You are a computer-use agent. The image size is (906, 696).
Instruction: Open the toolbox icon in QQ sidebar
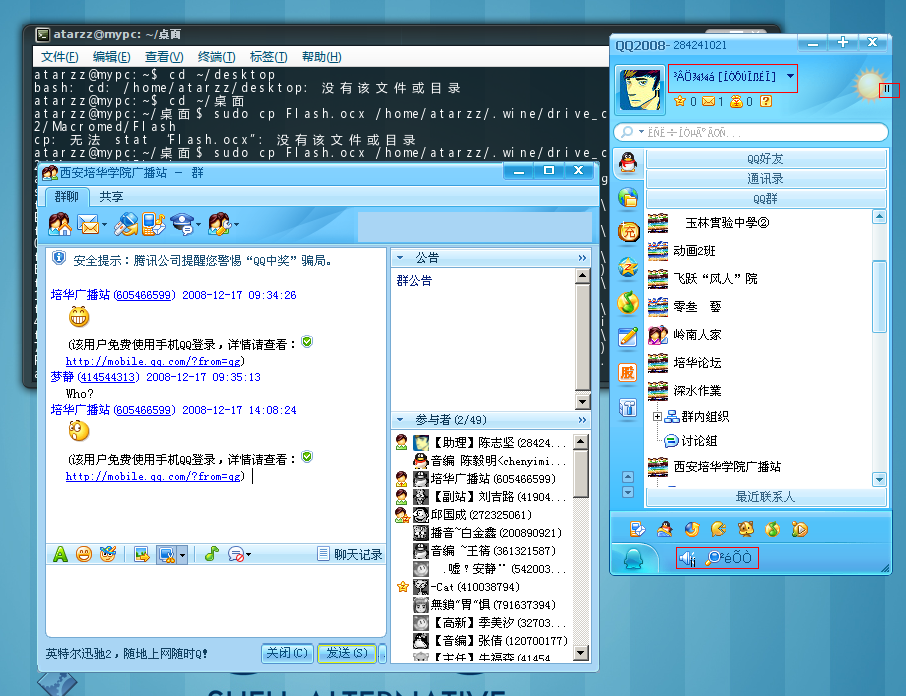pos(628,408)
